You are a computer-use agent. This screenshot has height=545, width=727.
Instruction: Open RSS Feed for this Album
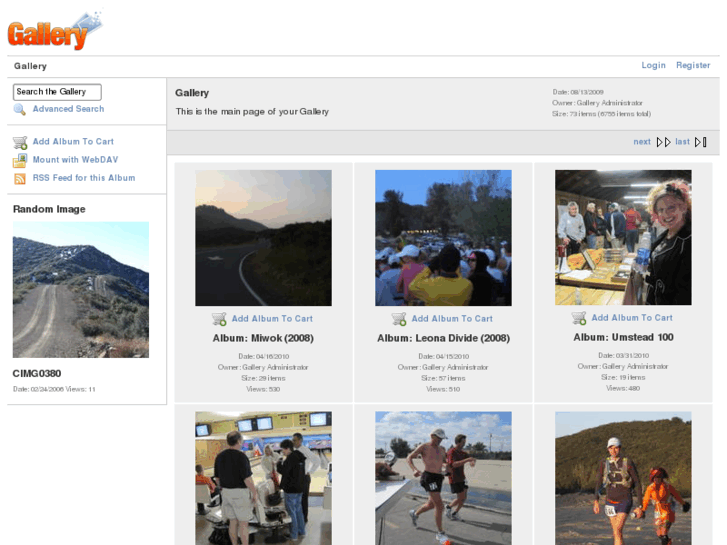click(x=83, y=178)
